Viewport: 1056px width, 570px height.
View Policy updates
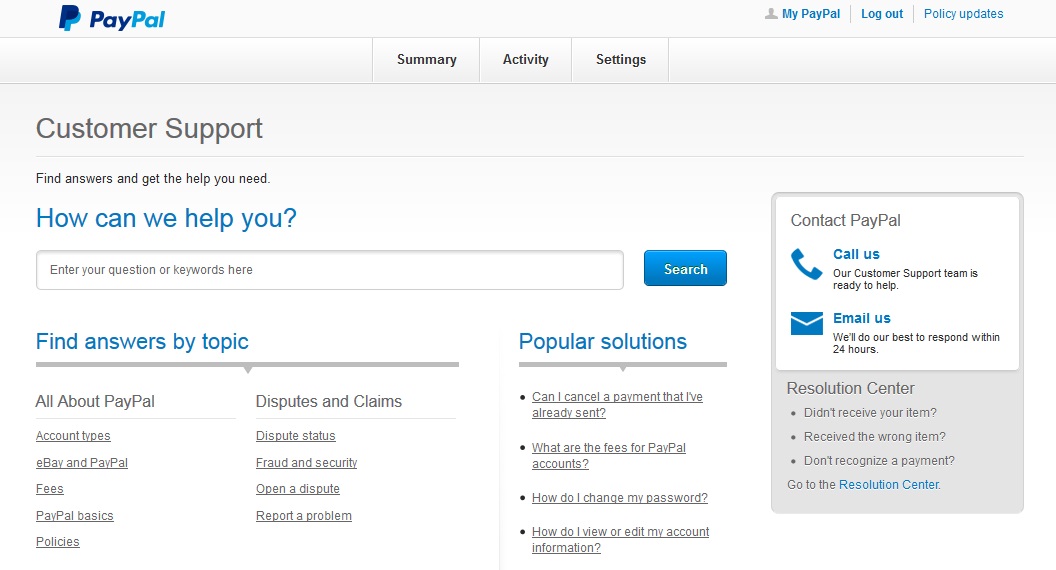coord(963,14)
